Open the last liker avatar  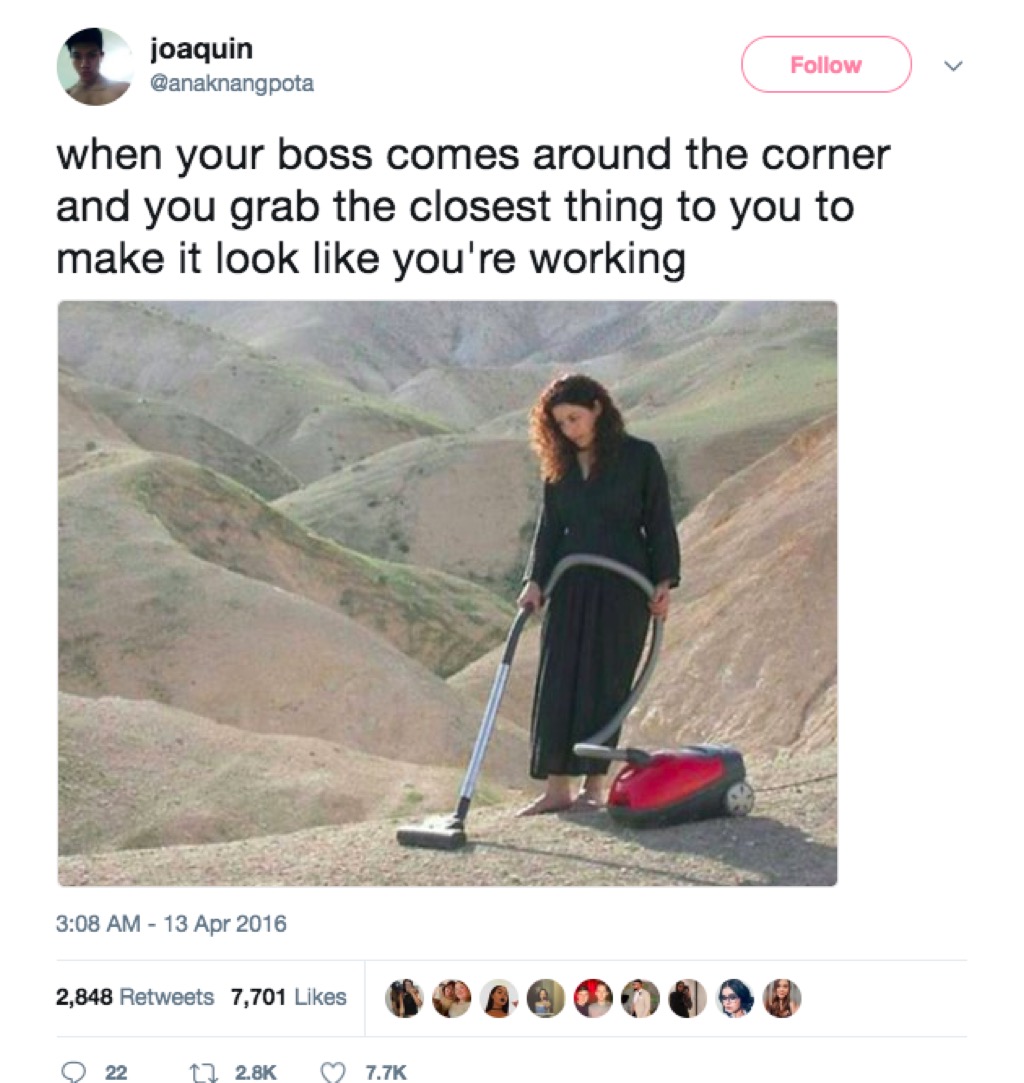pos(782,998)
